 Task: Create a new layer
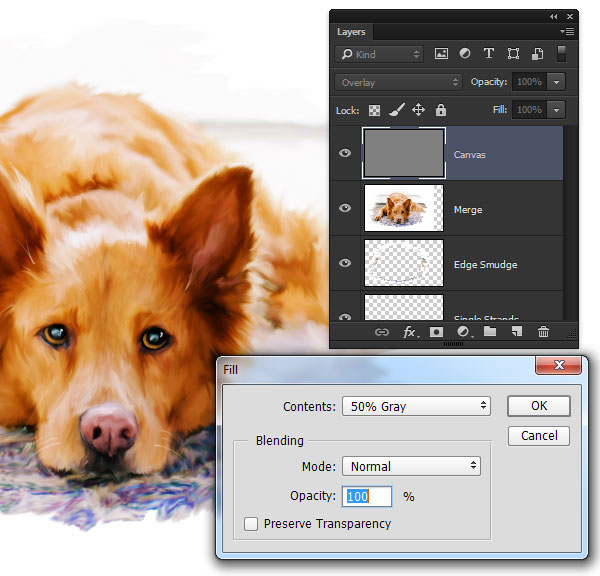click(517, 331)
